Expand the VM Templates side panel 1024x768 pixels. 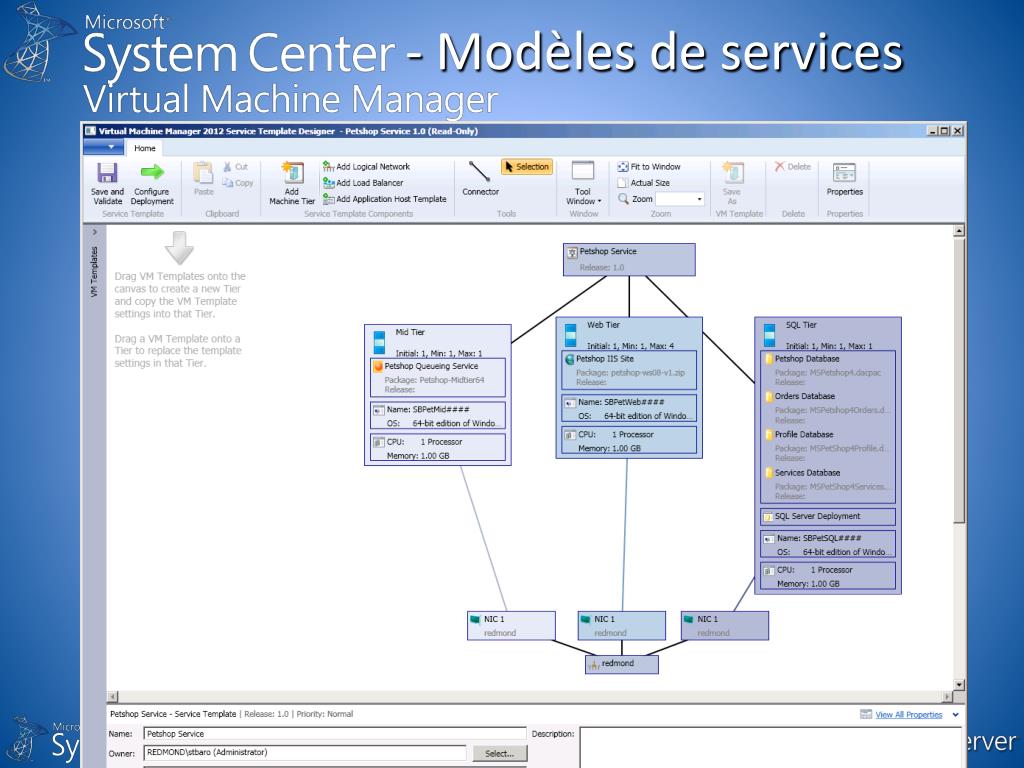pos(95,232)
